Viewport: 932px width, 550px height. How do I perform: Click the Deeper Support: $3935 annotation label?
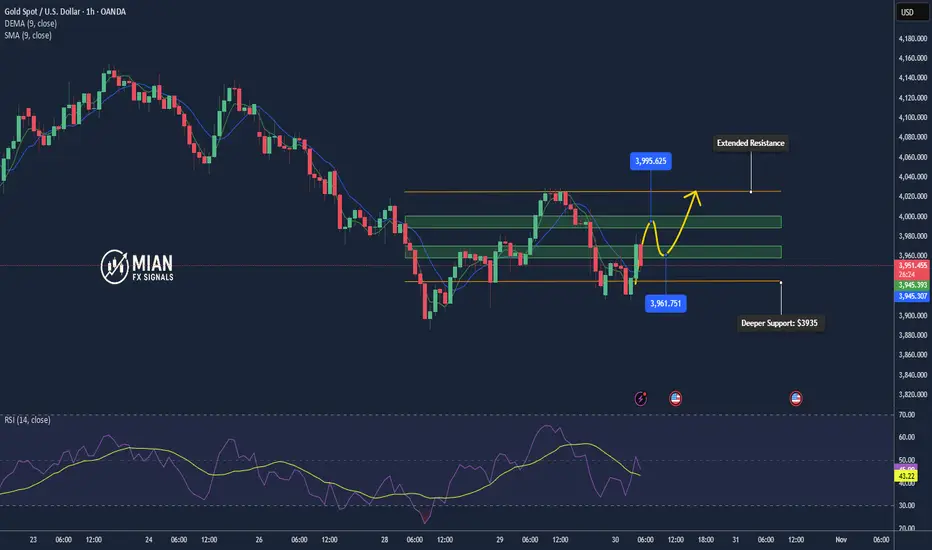779,323
